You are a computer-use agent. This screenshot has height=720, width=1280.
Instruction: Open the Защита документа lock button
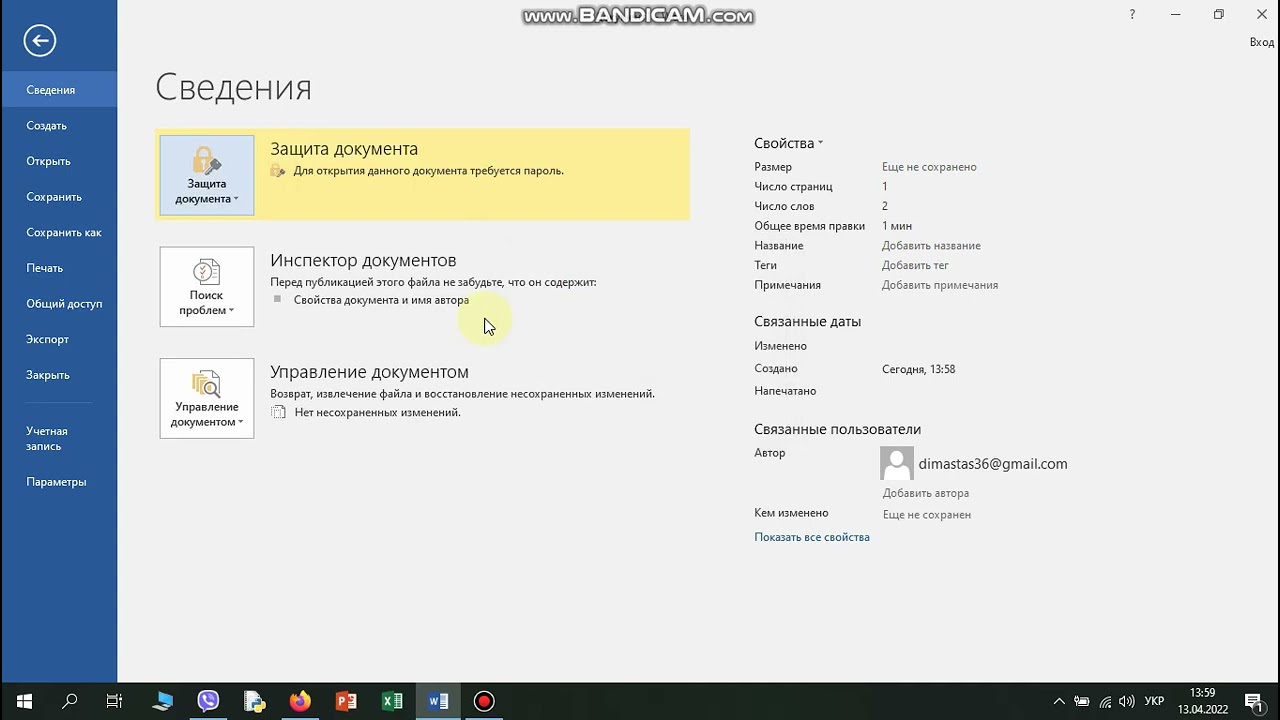pos(207,175)
